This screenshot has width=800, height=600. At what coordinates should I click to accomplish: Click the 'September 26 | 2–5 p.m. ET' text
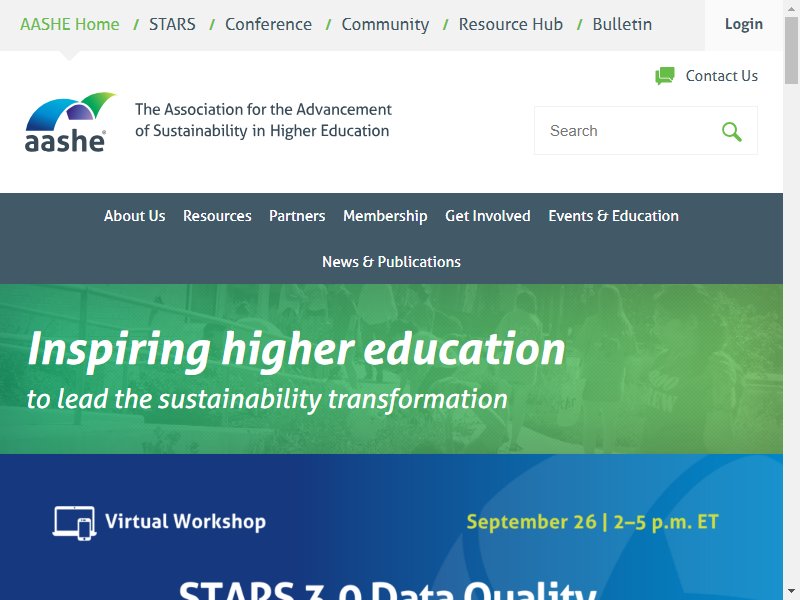[592, 522]
